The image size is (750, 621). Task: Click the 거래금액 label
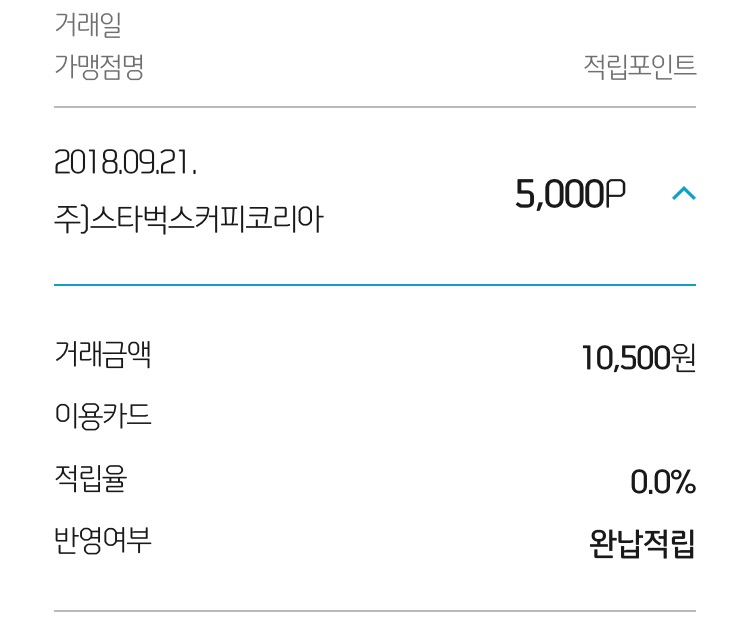point(104,353)
